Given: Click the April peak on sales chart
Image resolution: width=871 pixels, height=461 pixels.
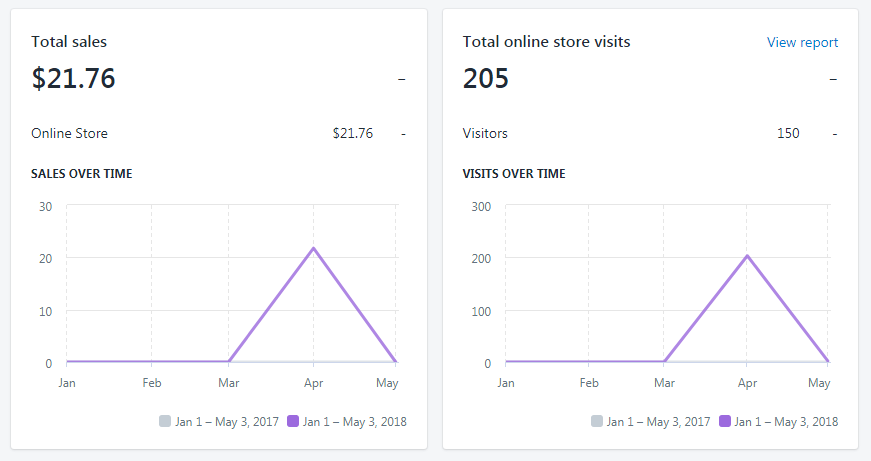Looking at the screenshot, I should pyautogui.click(x=313, y=248).
